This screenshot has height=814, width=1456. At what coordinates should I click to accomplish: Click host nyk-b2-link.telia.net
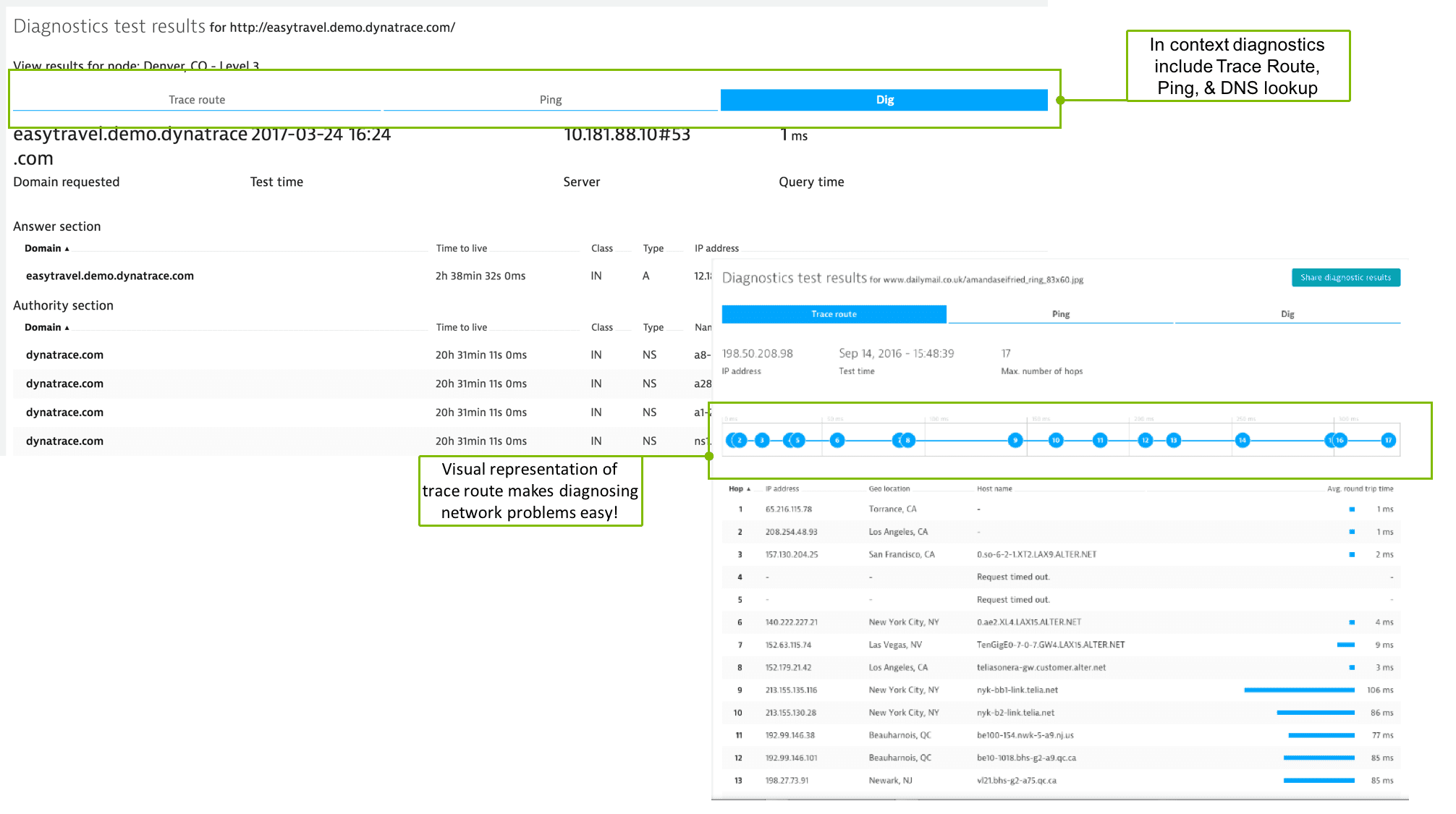(x=1015, y=713)
